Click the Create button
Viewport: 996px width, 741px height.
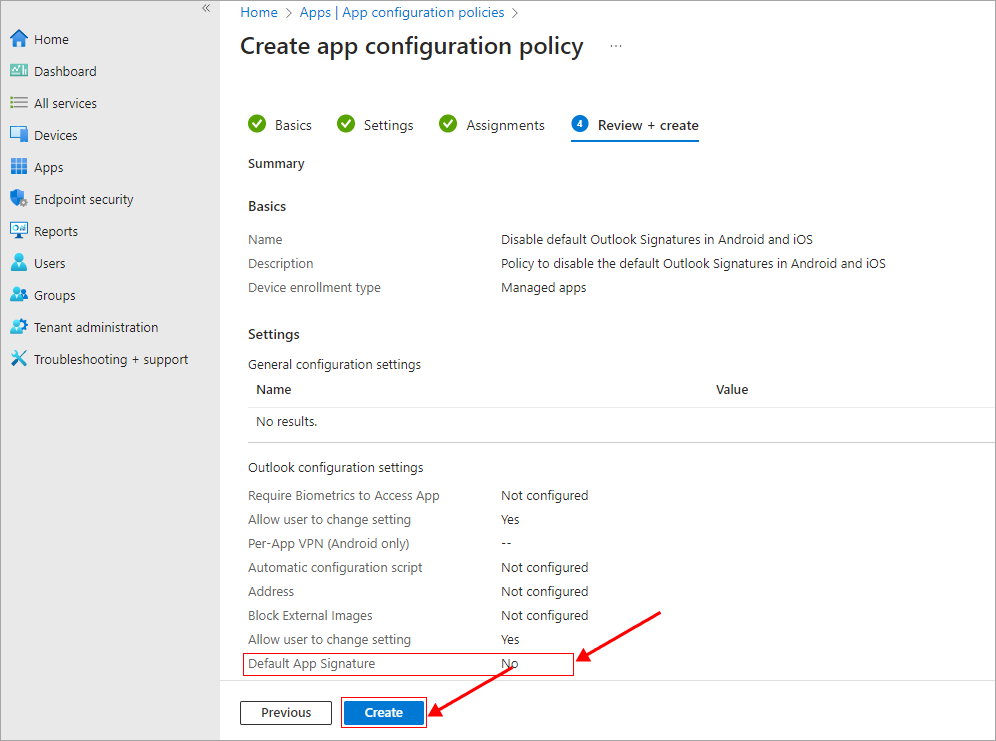(x=384, y=712)
